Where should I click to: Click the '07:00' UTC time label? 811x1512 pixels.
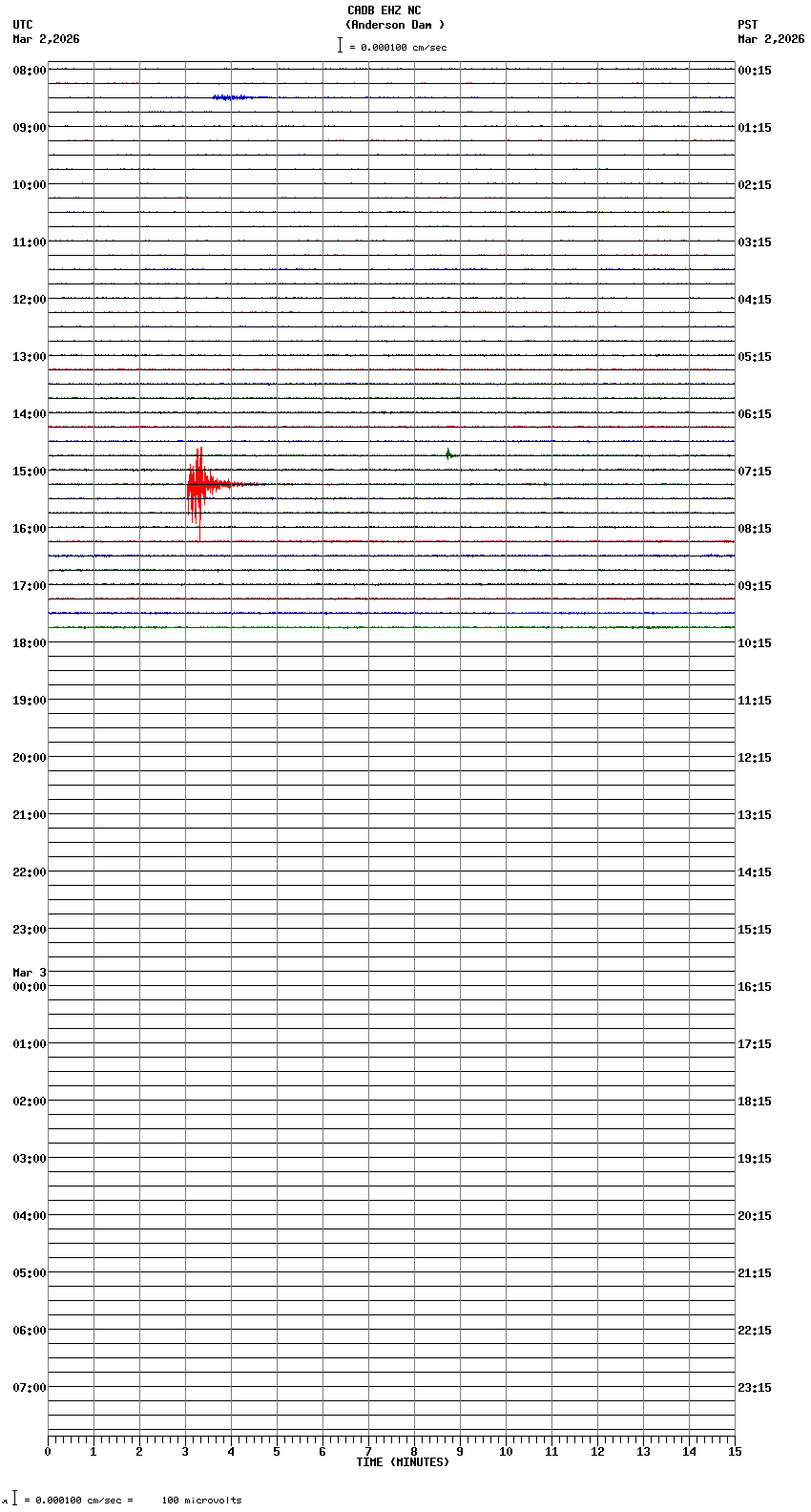(30, 1388)
